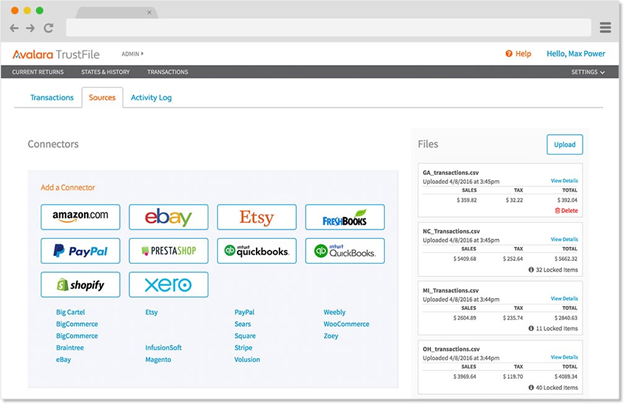The width and height of the screenshot is (624, 404).
Task: Add the FreshBooks connector
Action: tap(345, 217)
